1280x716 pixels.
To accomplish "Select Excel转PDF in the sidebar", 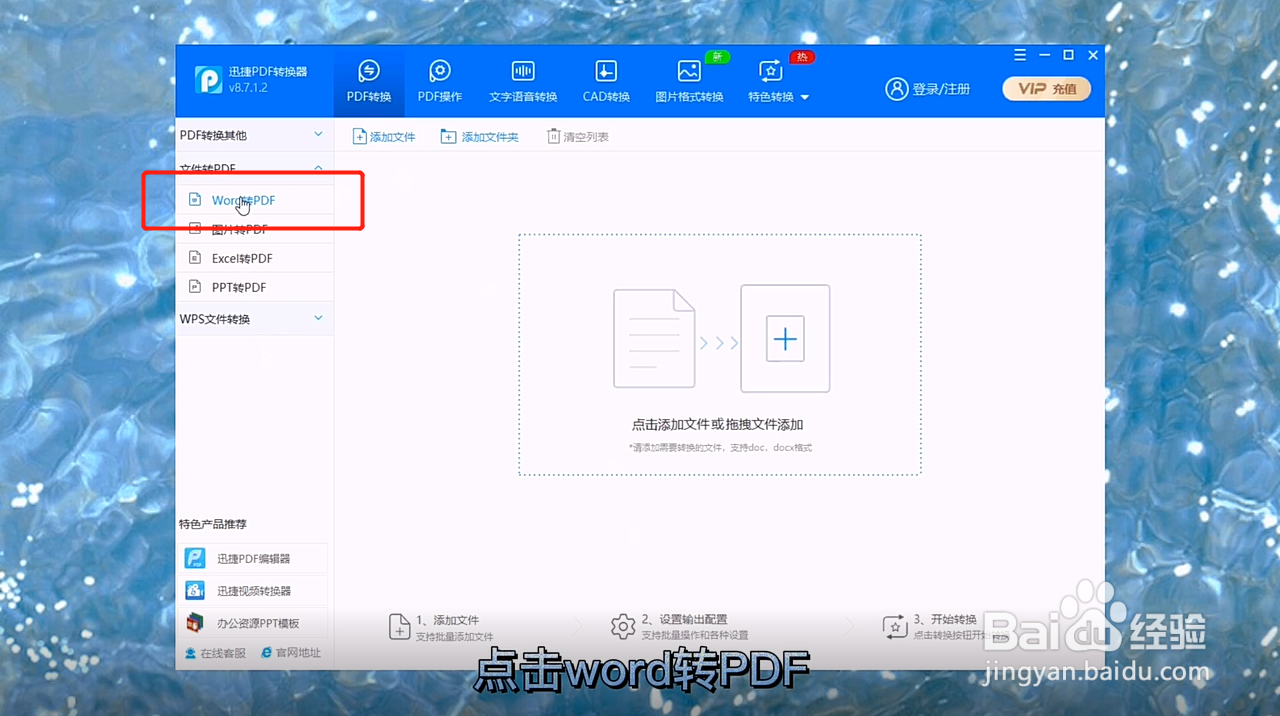I will [x=254, y=258].
